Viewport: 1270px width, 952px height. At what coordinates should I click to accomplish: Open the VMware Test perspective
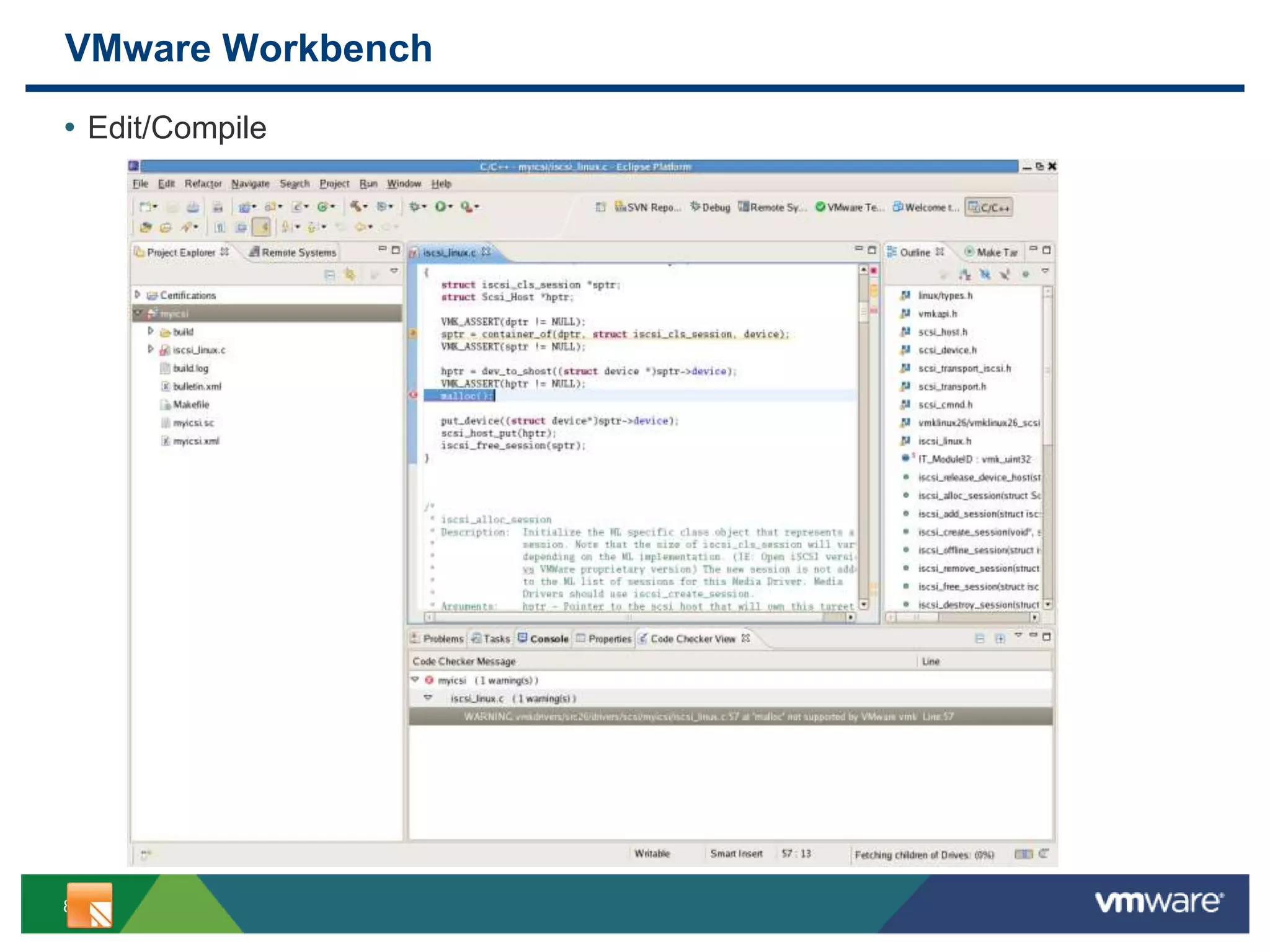click(x=850, y=207)
